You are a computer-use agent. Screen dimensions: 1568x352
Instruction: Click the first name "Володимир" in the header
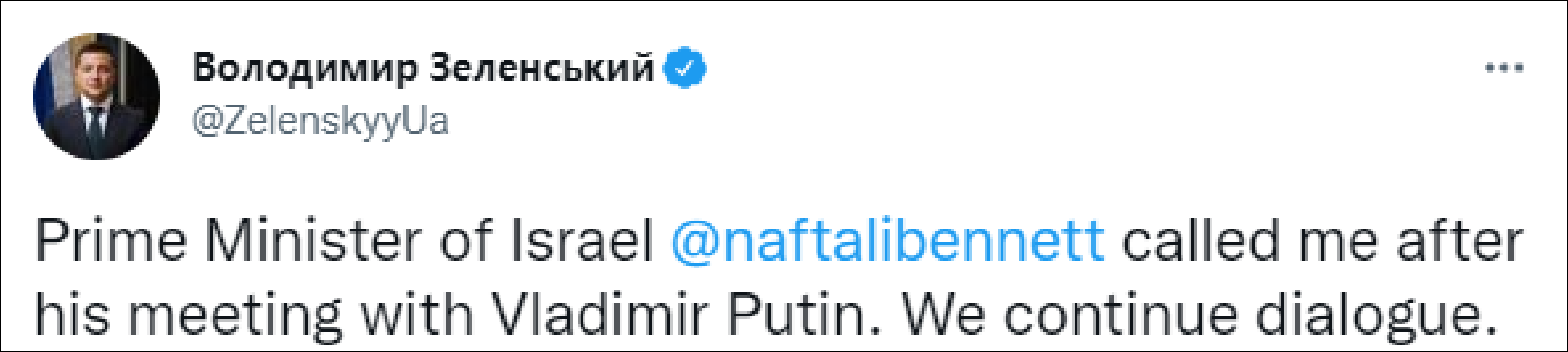(305, 68)
